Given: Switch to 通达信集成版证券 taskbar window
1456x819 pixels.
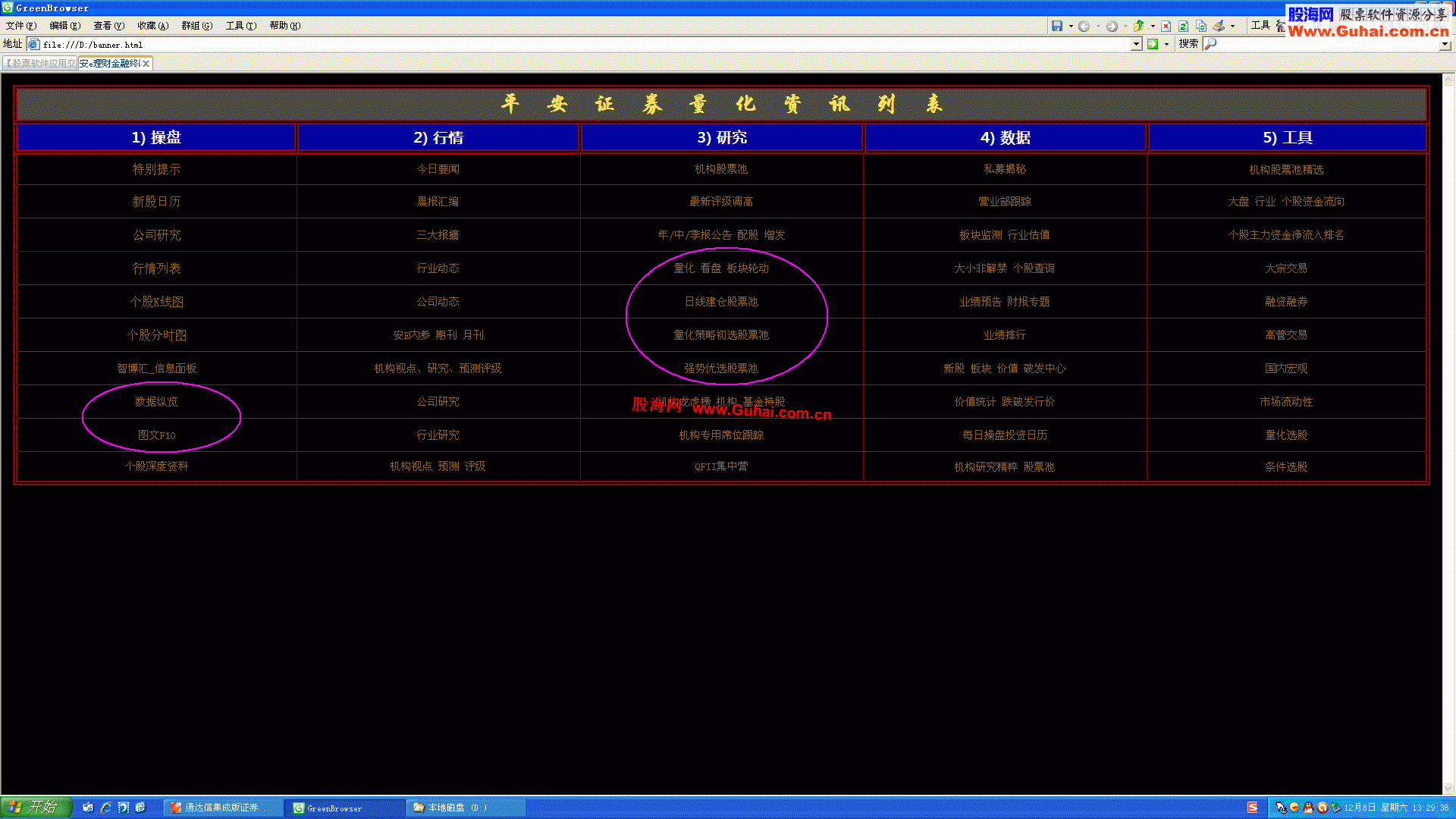Looking at the screenshot, I should click(223, 808).
